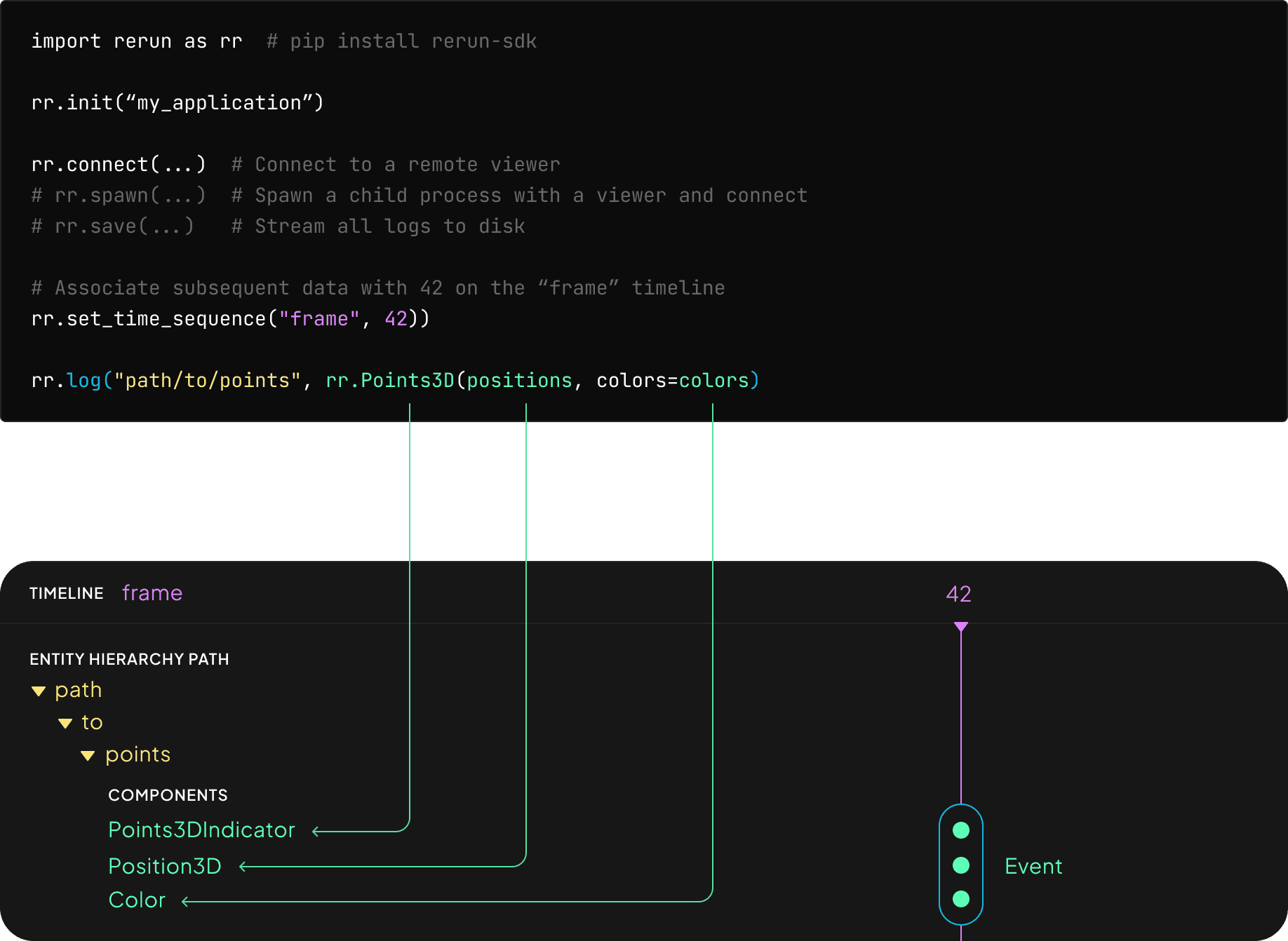Screen dimensions: 1288x941
Task: Click the bottom green event dot
Action: (961, 900)
